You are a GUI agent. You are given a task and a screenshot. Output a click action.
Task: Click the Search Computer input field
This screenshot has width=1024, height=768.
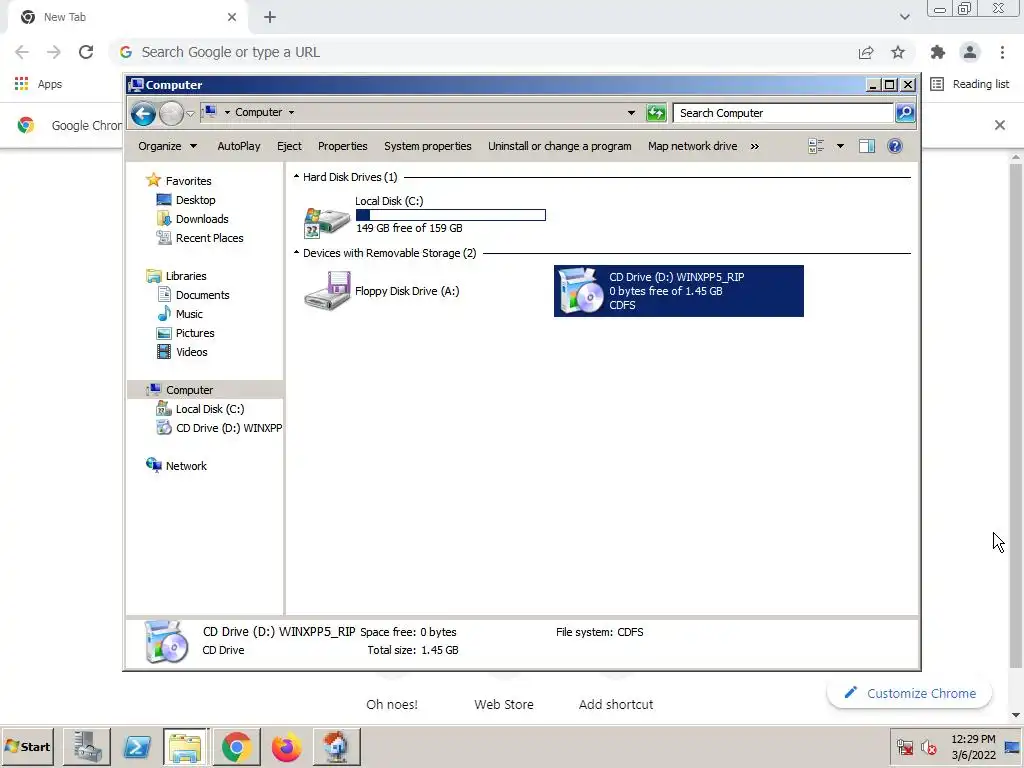coord(783,113)
